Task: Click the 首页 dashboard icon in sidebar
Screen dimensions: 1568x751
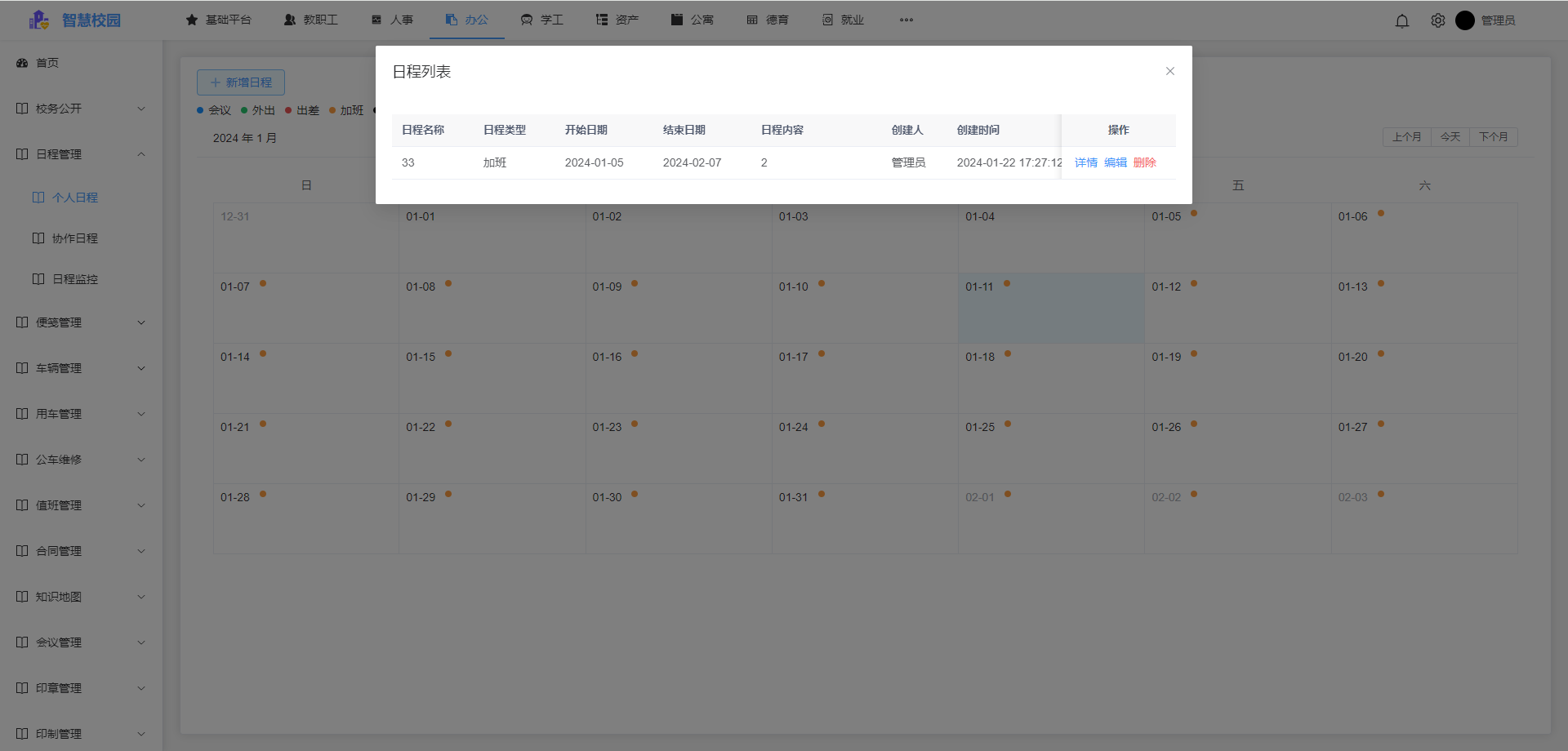Action: (22, 63)
